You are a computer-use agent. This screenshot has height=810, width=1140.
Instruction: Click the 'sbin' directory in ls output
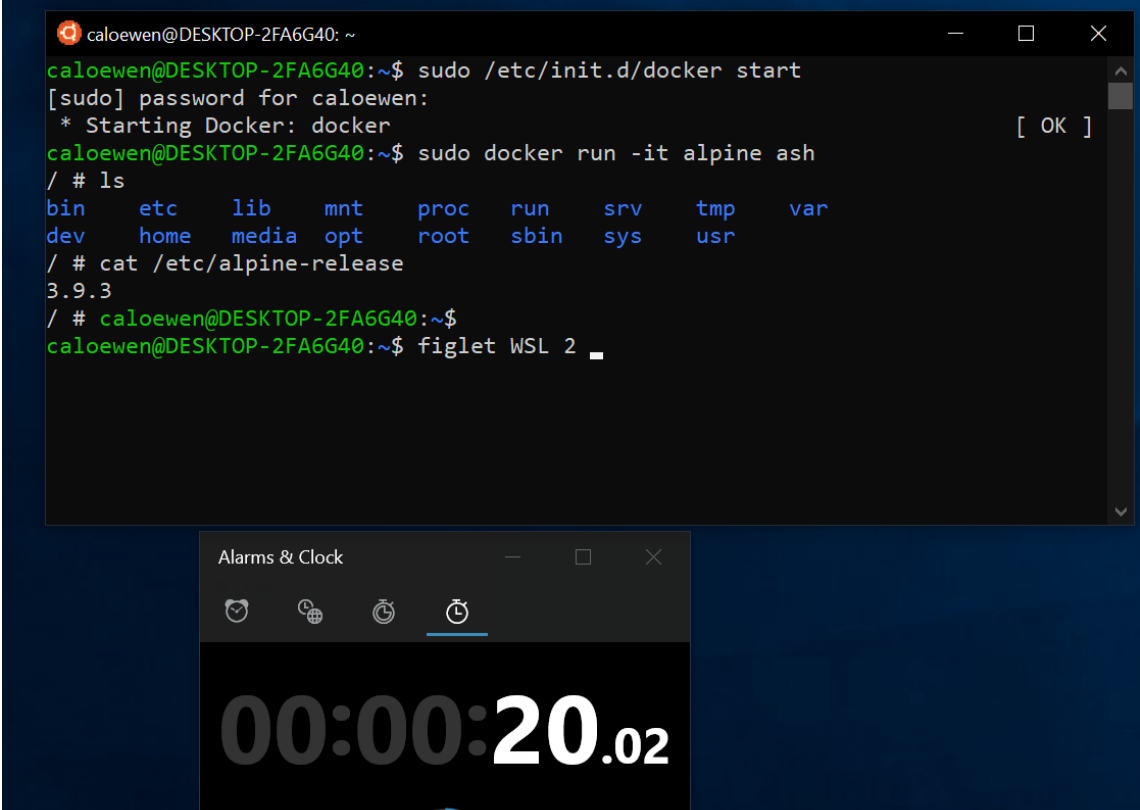(537, 236)
